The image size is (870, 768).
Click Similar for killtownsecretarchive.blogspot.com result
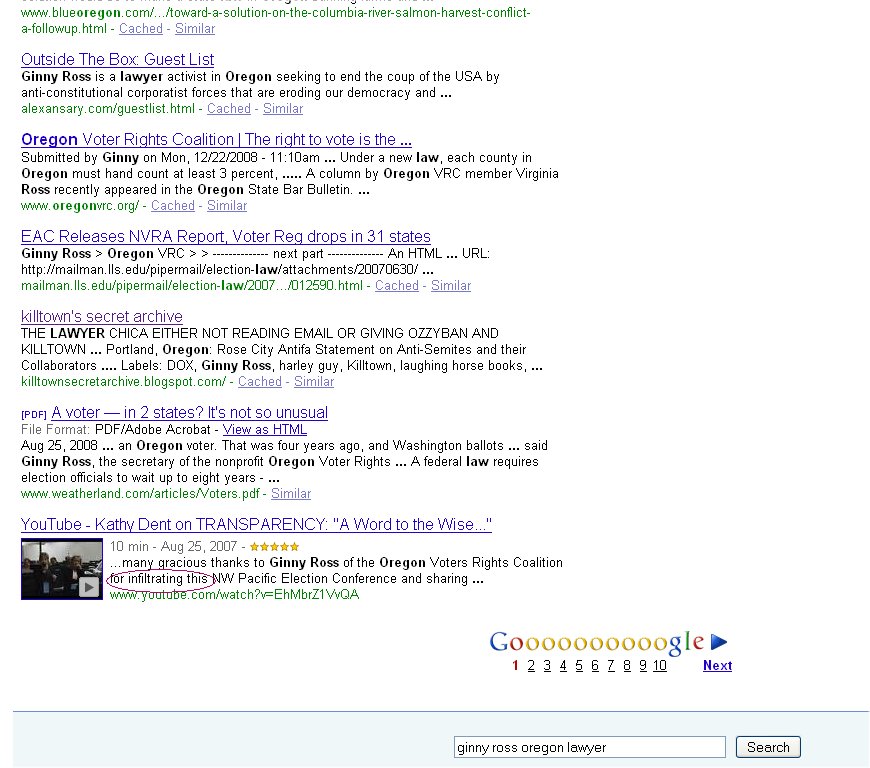click(x=314, y=382)
